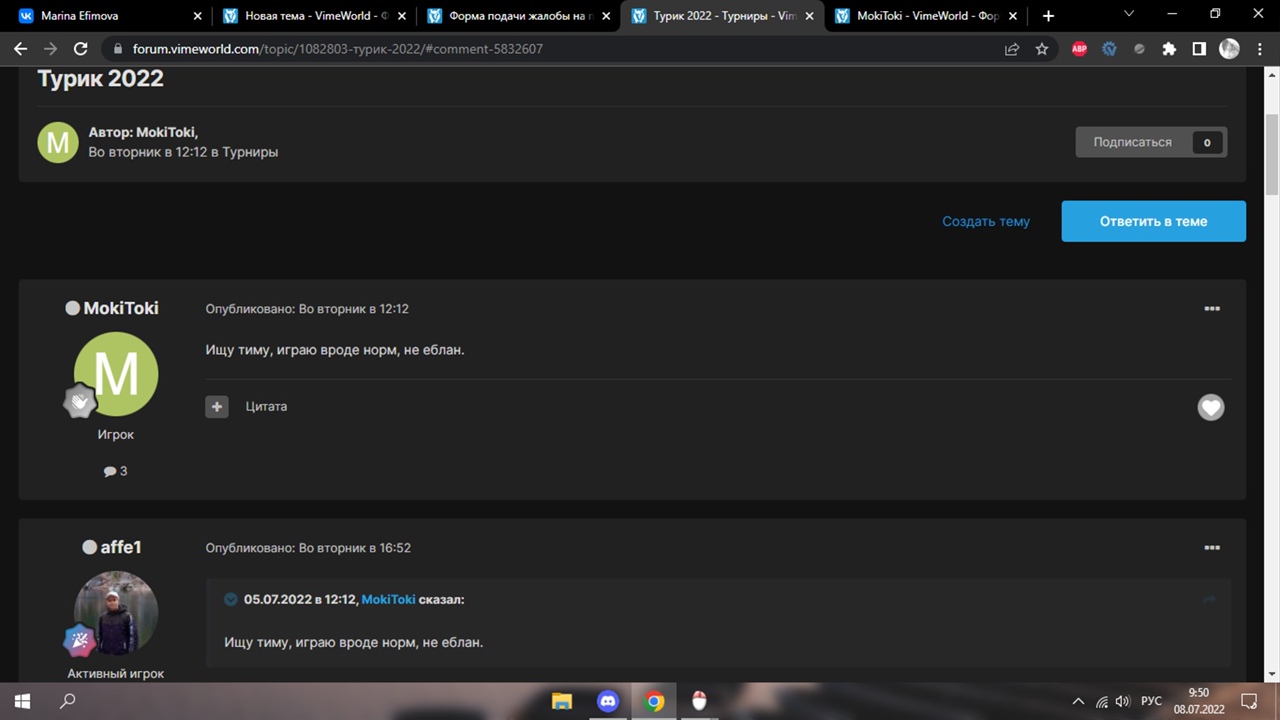Open the three-dot options menu on MokiToki's post
The height and width of the screenshot is (720, 1280).
(x=1212, y=309)
